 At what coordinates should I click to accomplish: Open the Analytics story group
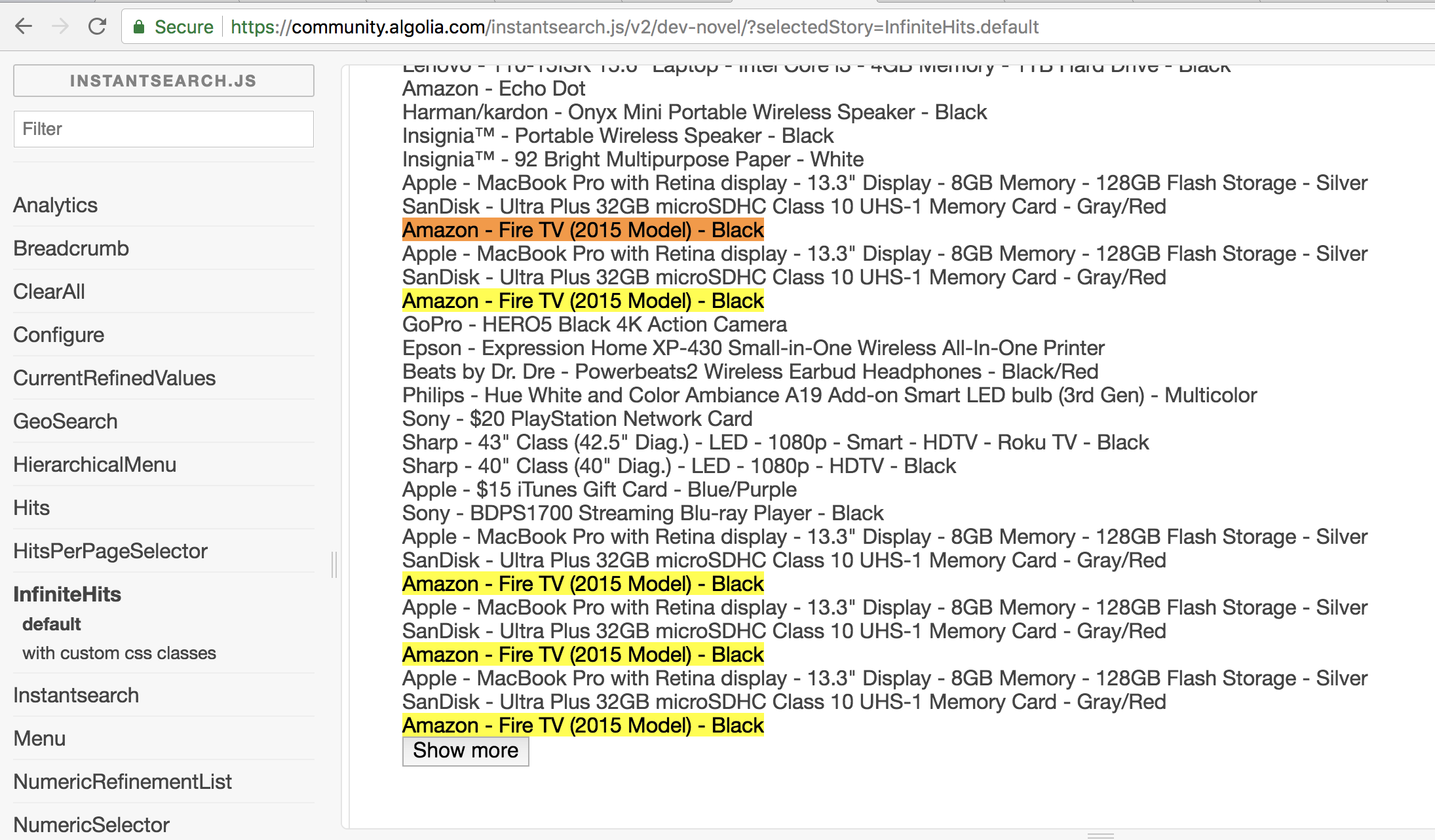[x=56, y=205]
